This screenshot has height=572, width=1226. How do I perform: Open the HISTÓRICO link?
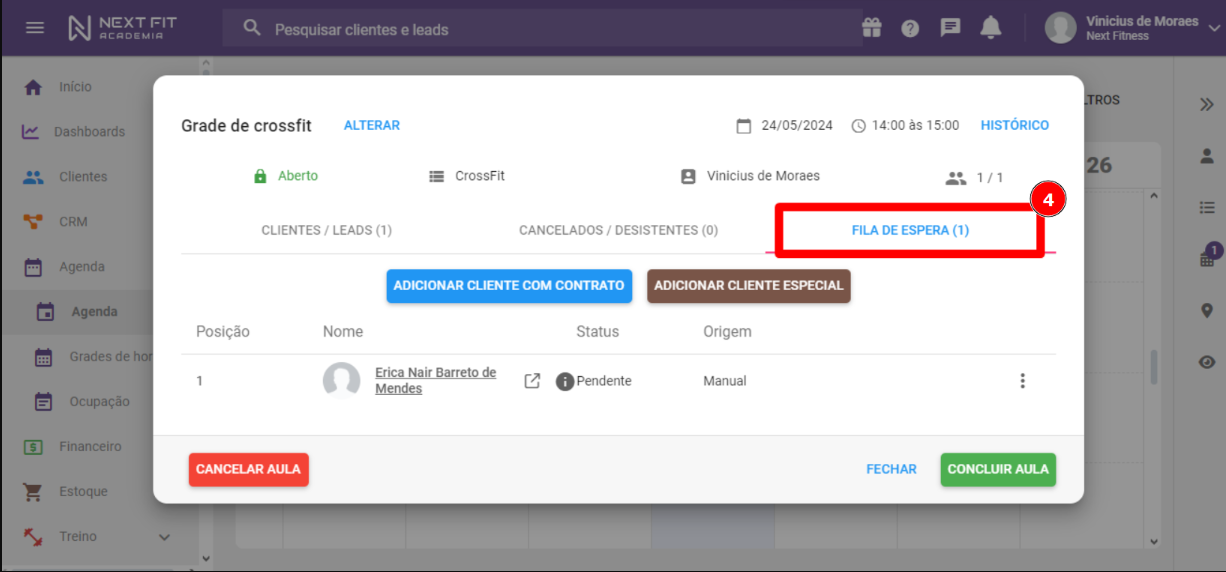pyautogui.click(x=1015, y=126)
